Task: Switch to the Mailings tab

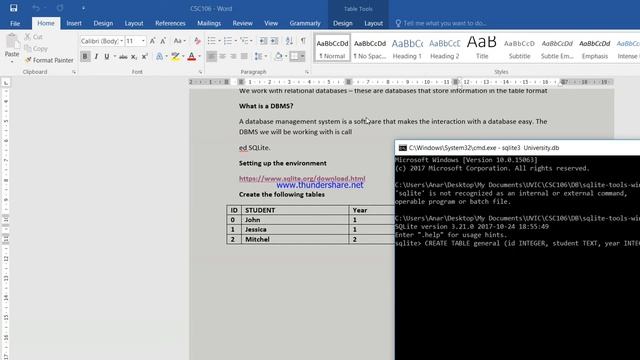Action: [x=209, y=23]
